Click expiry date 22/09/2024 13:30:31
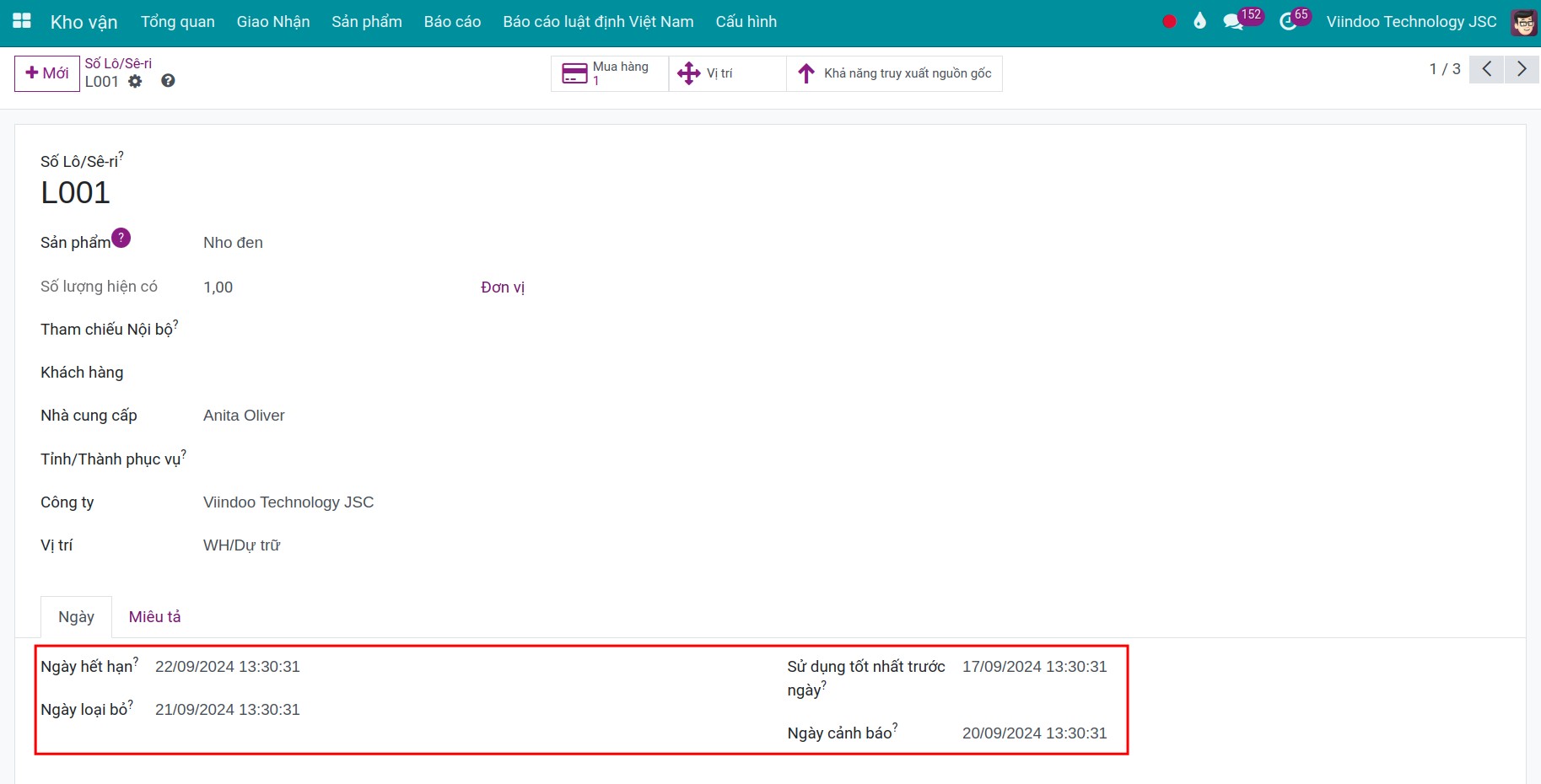Viewport: 1541px width, 784px height. (x=228, y=667)
